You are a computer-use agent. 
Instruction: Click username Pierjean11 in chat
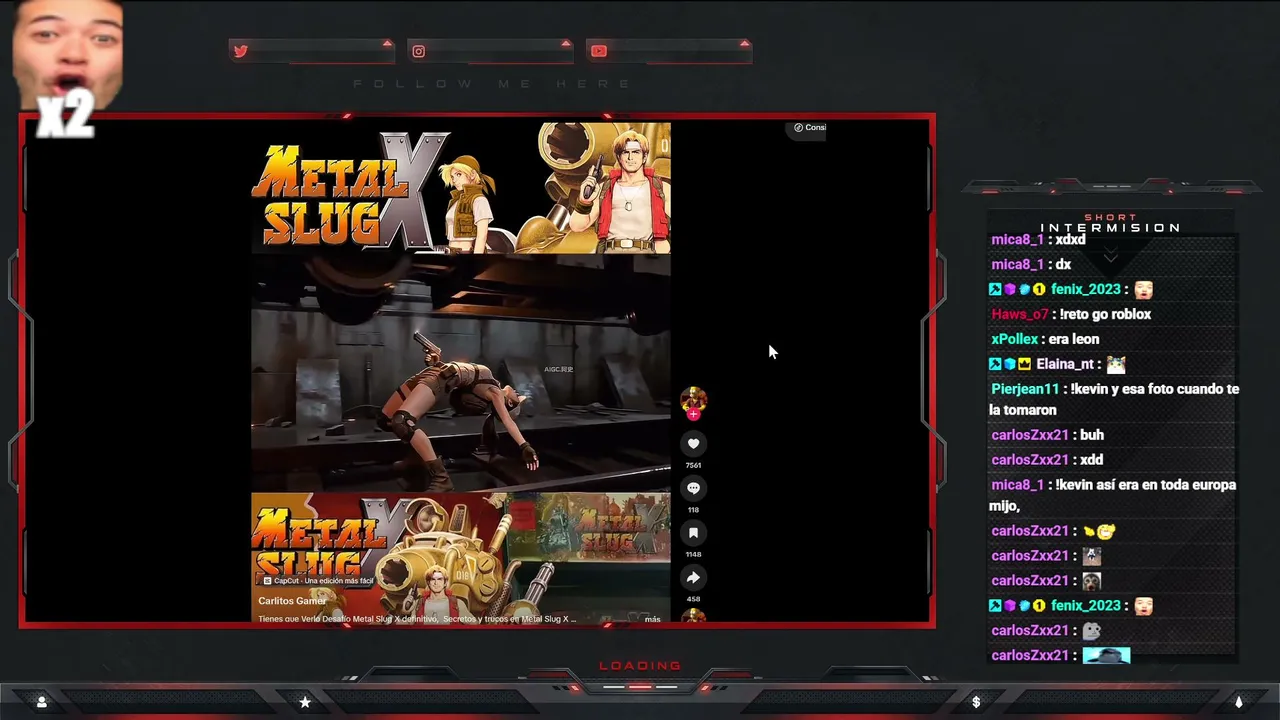pyautogui.click(x=1025, y=389)
